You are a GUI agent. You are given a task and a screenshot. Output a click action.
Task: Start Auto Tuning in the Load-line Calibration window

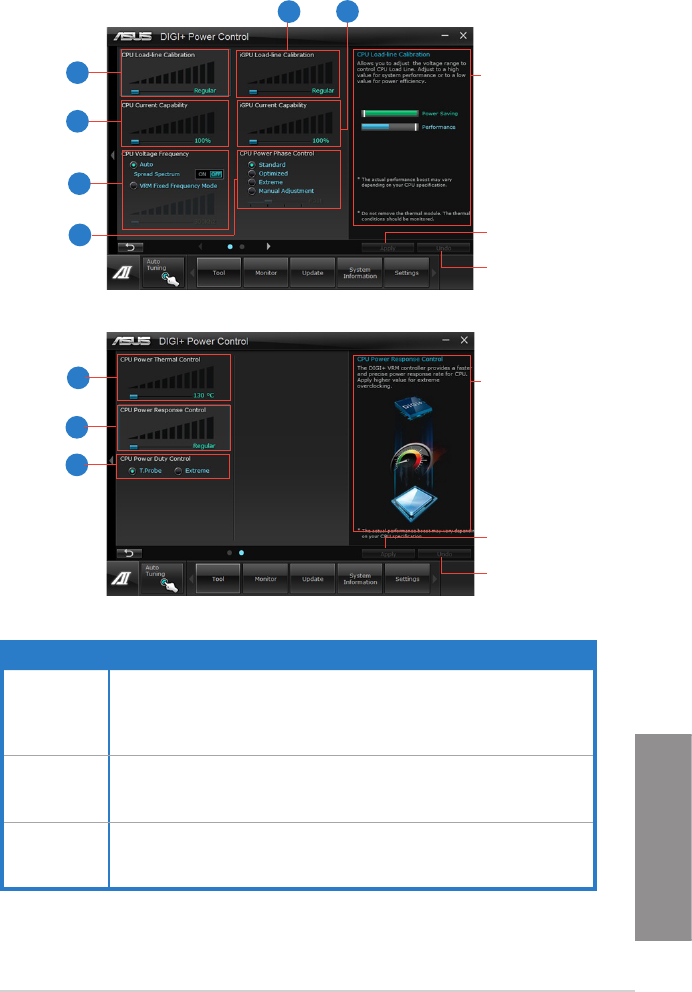click(x=163, y=272)
